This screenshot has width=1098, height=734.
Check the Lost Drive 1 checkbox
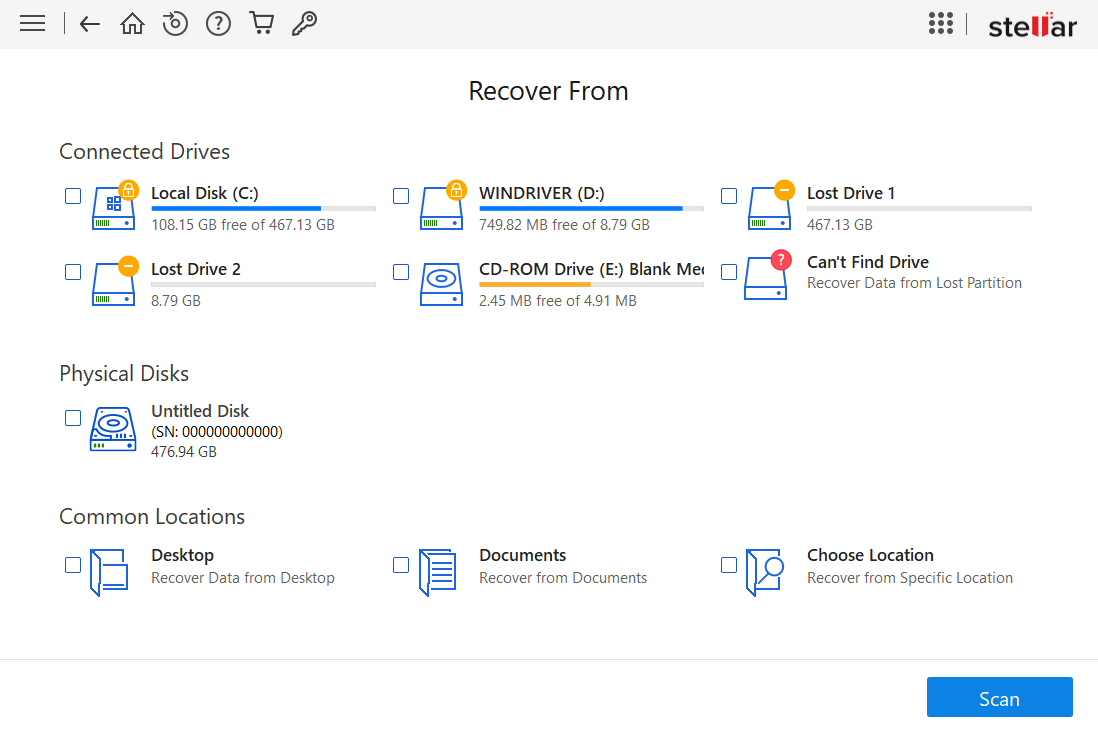pyautogui.click(x=729, y=196)
